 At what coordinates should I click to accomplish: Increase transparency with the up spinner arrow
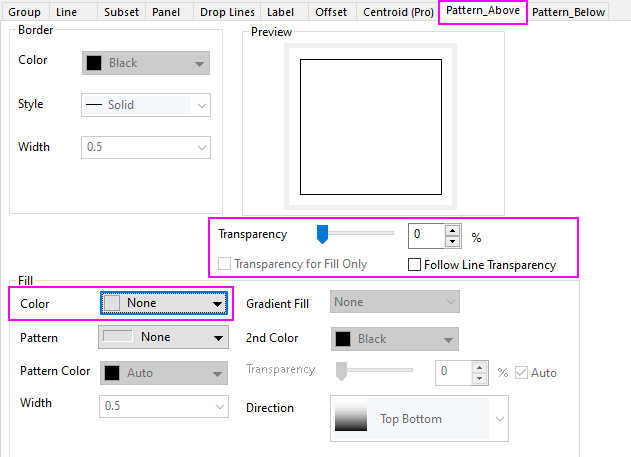coord(452,230)
